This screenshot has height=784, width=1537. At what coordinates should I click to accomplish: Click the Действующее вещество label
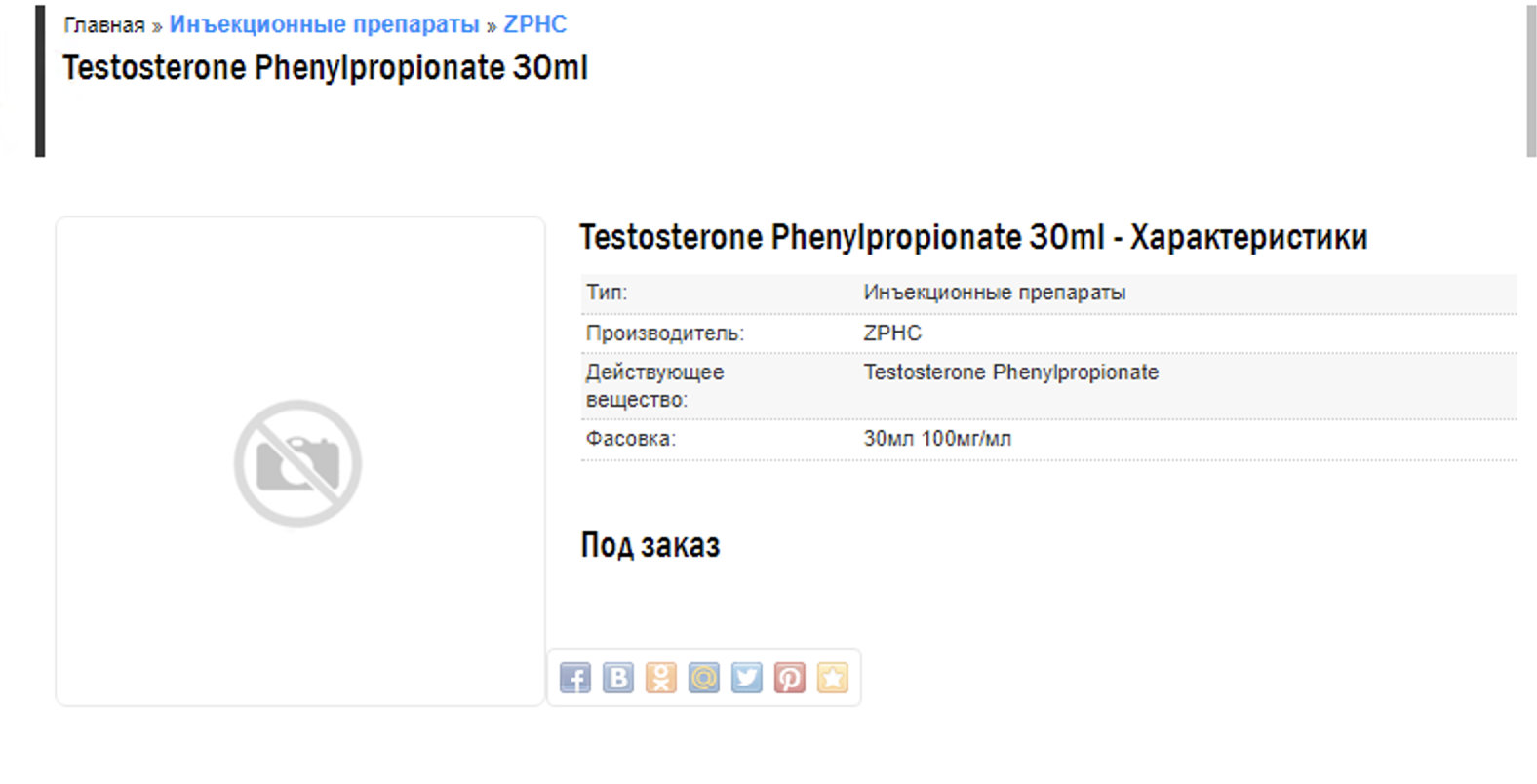pos(654,385)
